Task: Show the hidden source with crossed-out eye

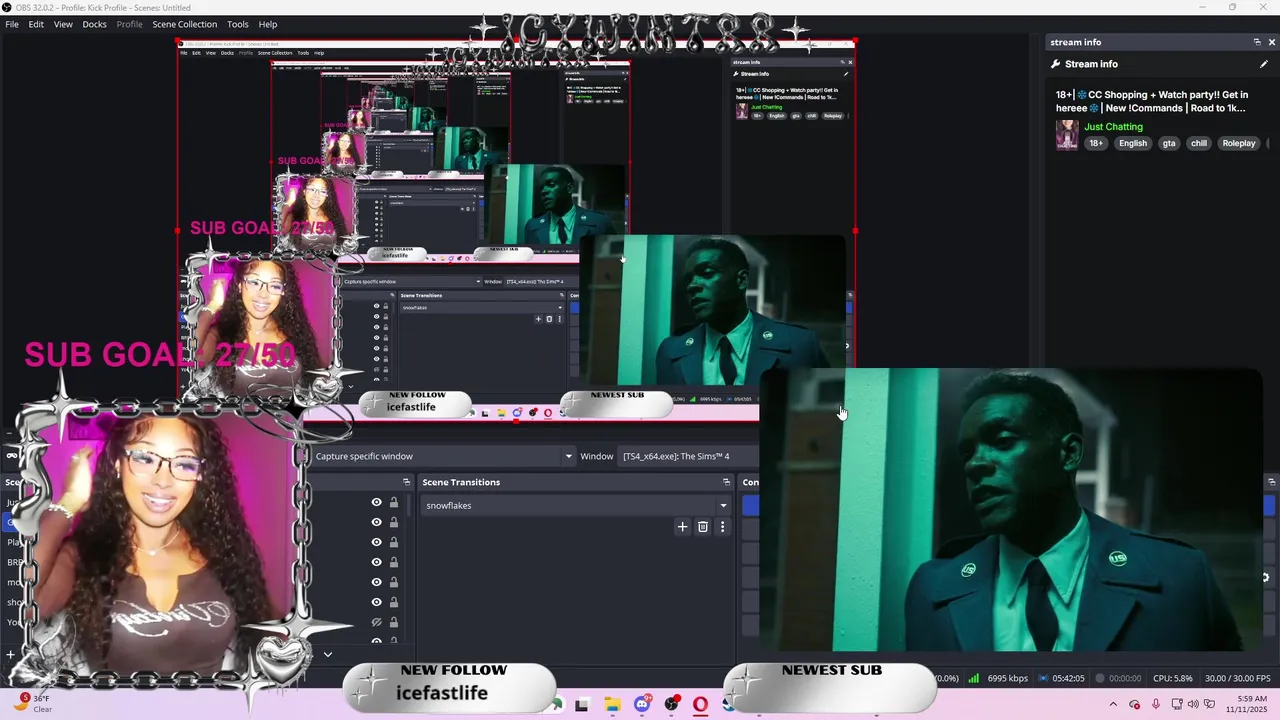Action: pos(376,622)
